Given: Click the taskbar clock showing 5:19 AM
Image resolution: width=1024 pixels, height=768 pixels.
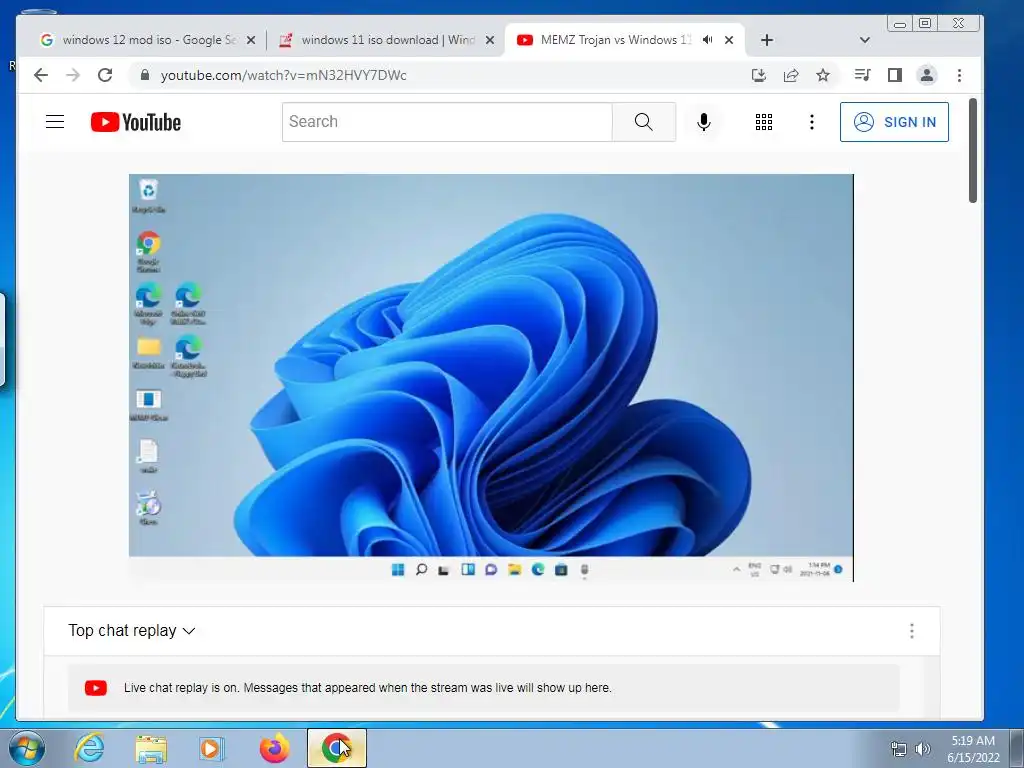Looking at the screenshot, I should click(x=973, y=749).
